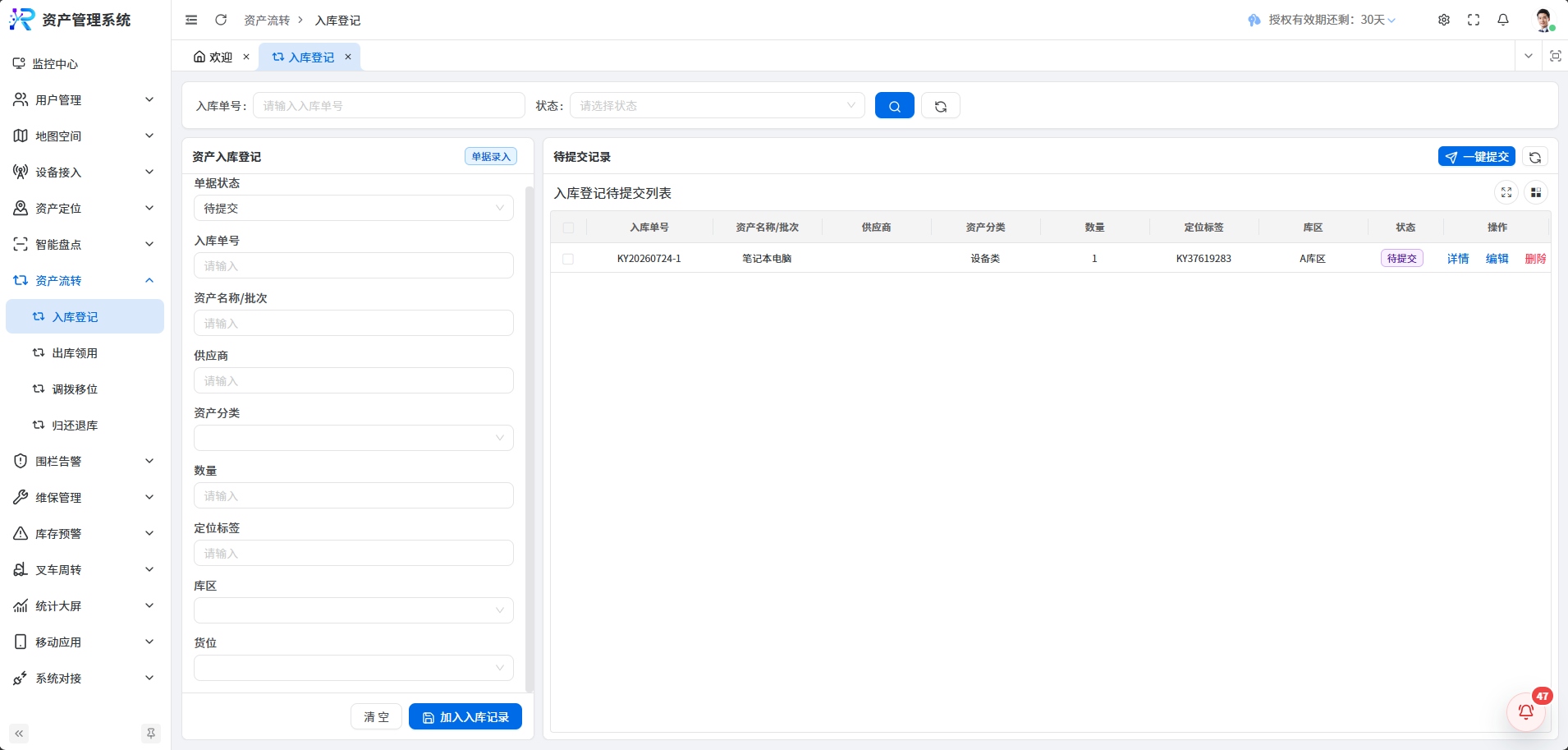The image size is (1568, 750).
Task: Focus the 数量 form field
Action: click(354, 495)
